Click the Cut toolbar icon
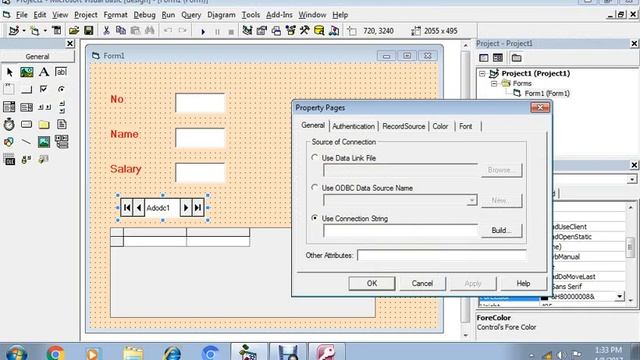This screenshot has height=360, width=640. tap(107, 31)
